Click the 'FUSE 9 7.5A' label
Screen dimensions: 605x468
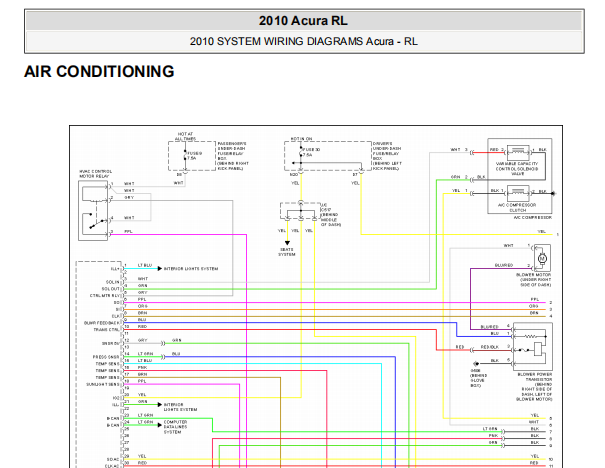[195, 155]
